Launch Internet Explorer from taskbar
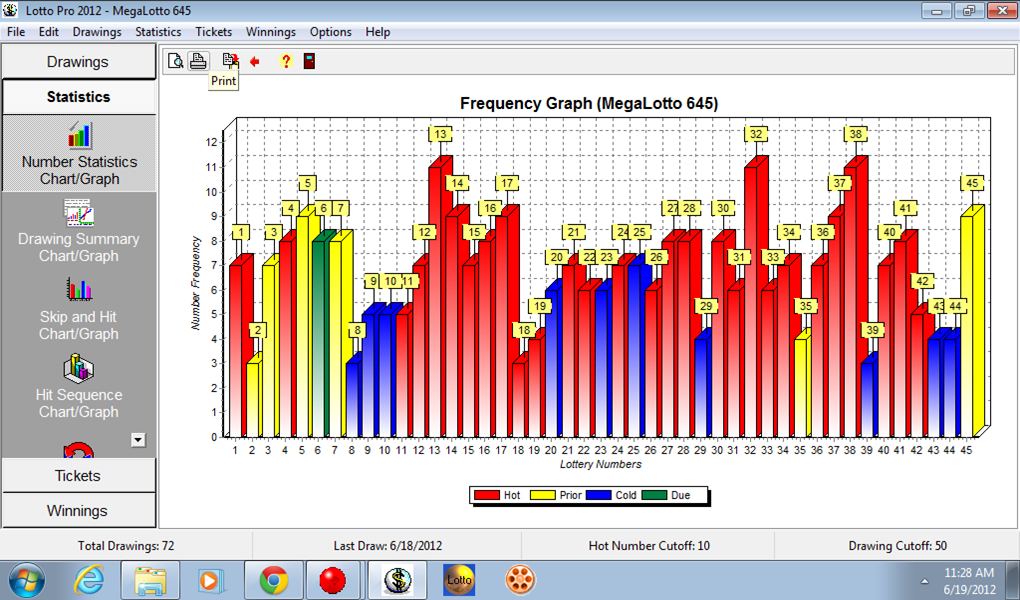This screenshot has height=600, width=1020. (89, 580)
